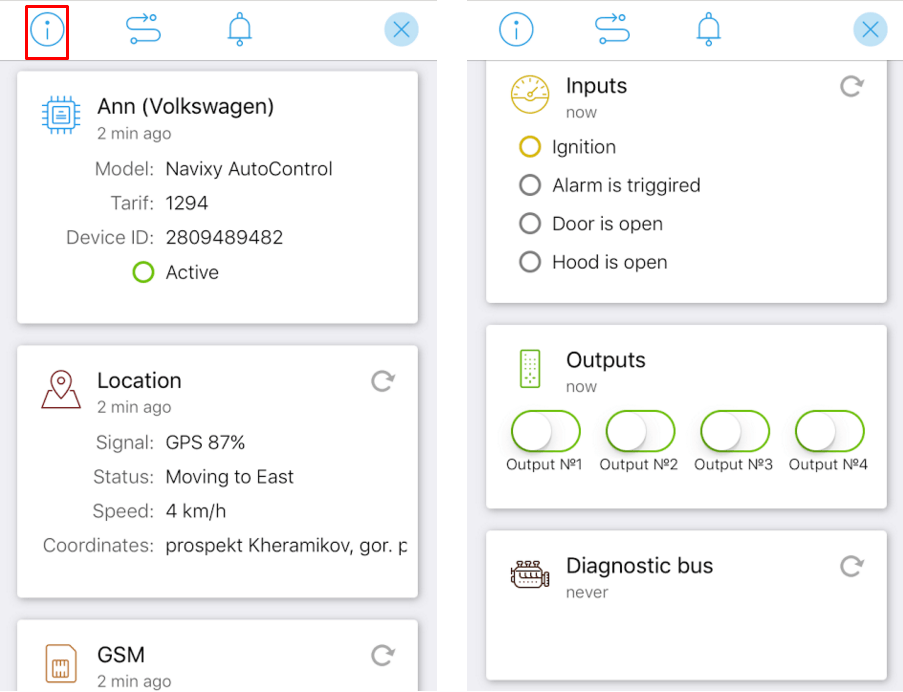This screenshot has height=692, width=903.
Task: Select the Ignition input indicator
Action: [x=530, y=146]
